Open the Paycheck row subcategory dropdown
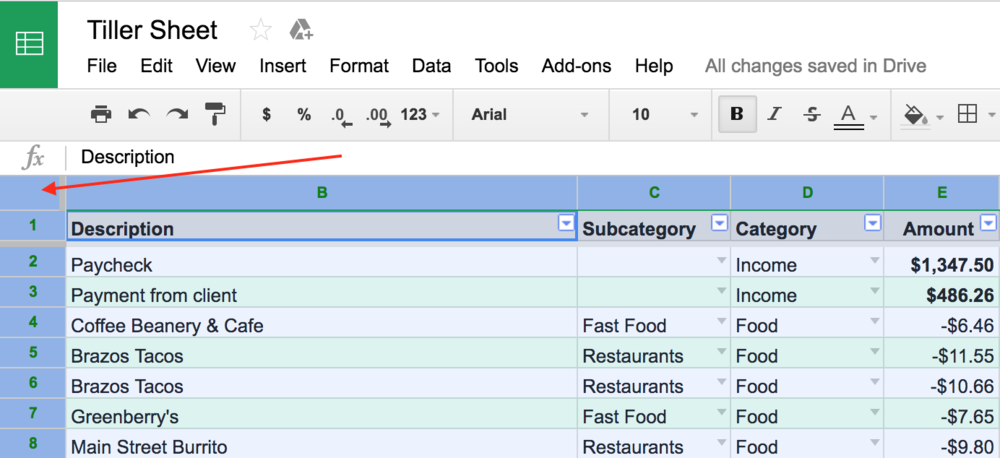Viewport: 1000px width, 458px height. pos(721,260)
